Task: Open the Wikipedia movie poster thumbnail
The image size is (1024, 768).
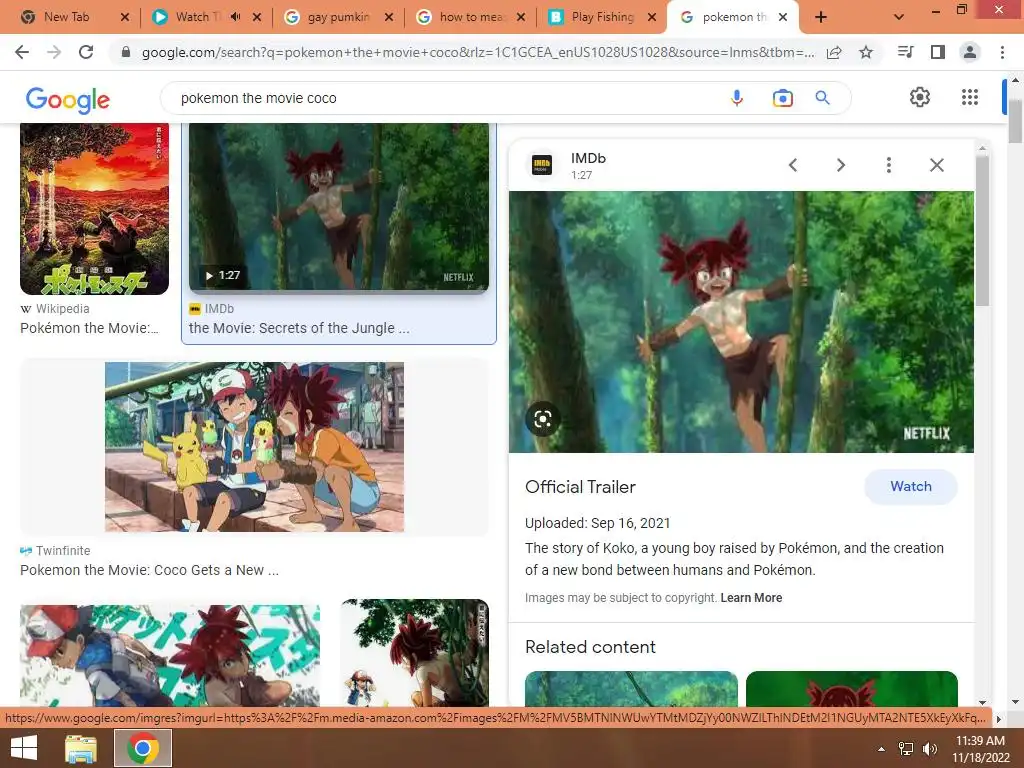Action: coord(95,209)
